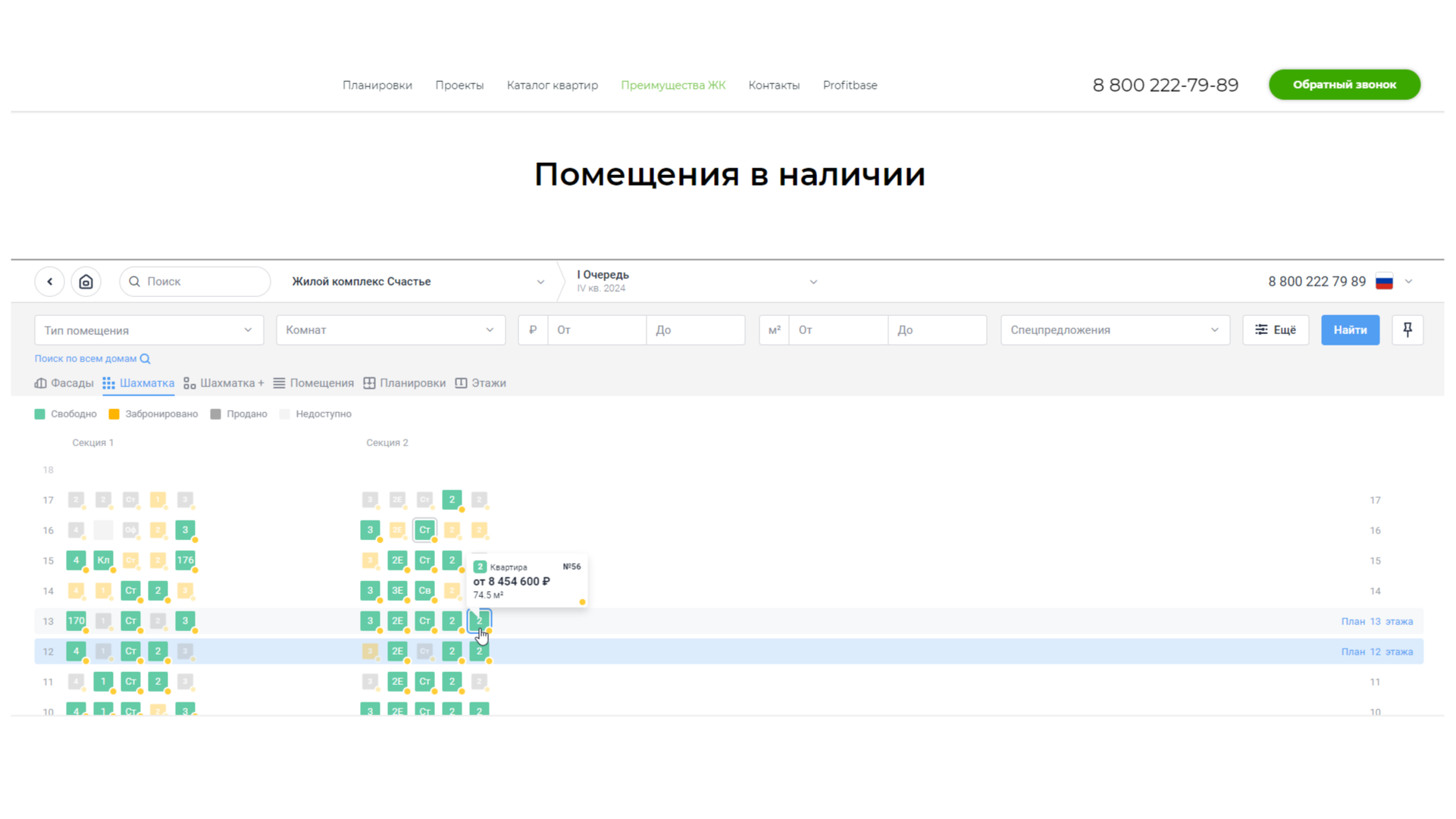The image size is (1456, 819).
Task: Click the area До input field
Action: pos(937,330)
